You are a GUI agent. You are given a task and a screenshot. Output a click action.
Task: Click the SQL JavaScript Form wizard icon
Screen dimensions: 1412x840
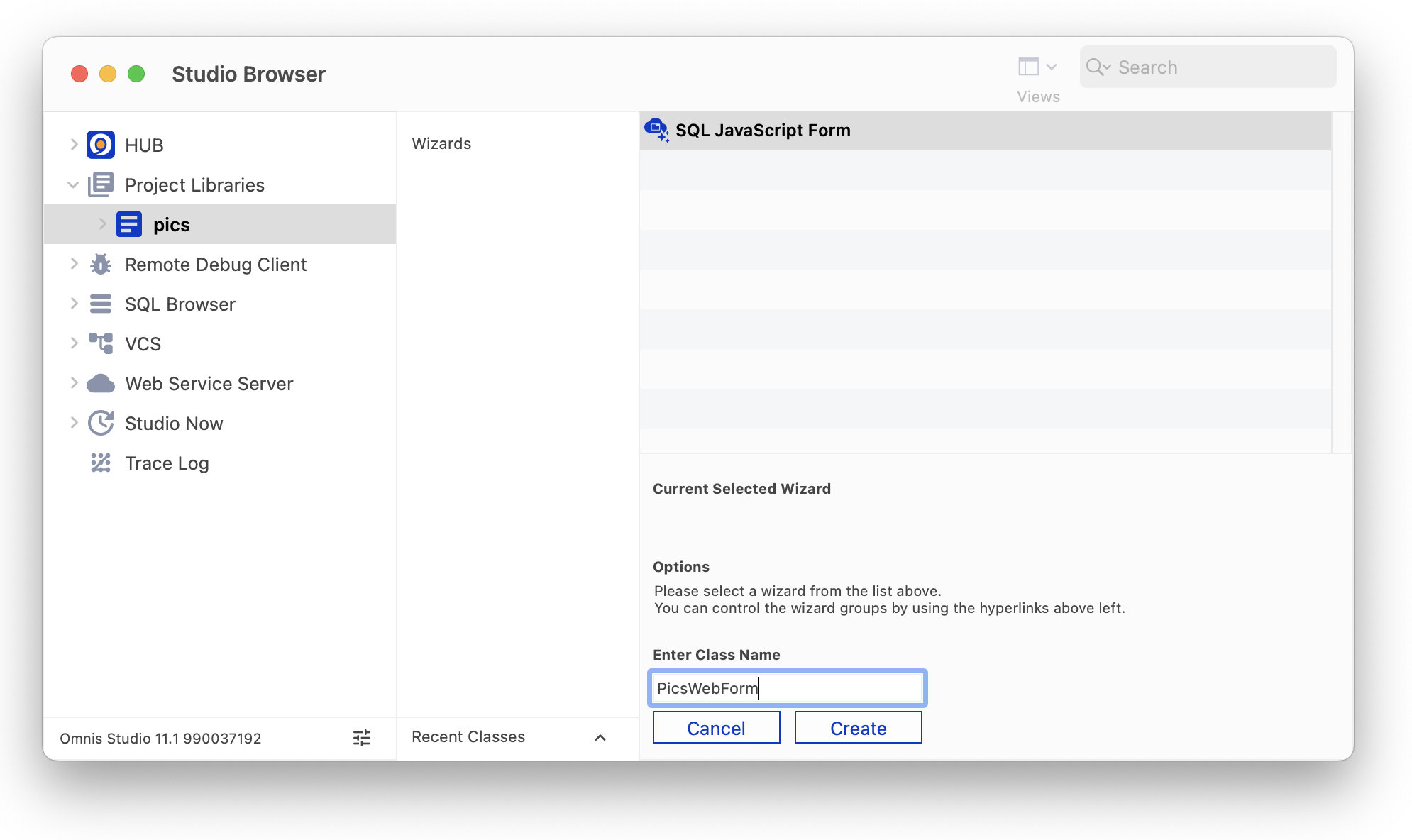[x=657, y=131]
